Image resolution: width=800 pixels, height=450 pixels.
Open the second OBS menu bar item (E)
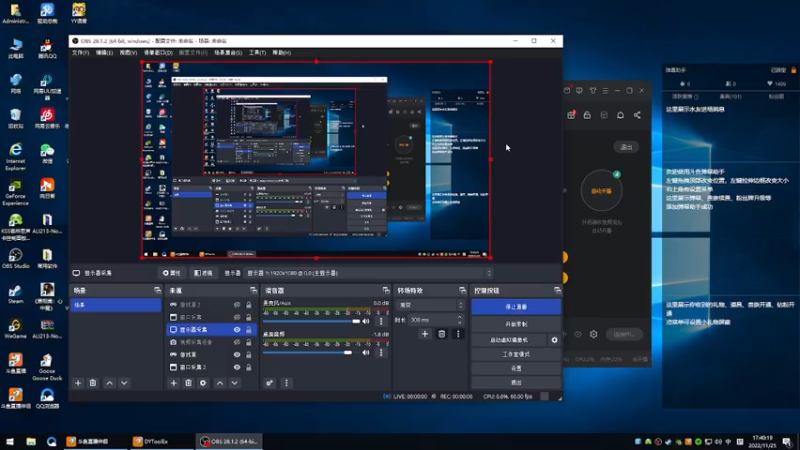pos(104,53)
